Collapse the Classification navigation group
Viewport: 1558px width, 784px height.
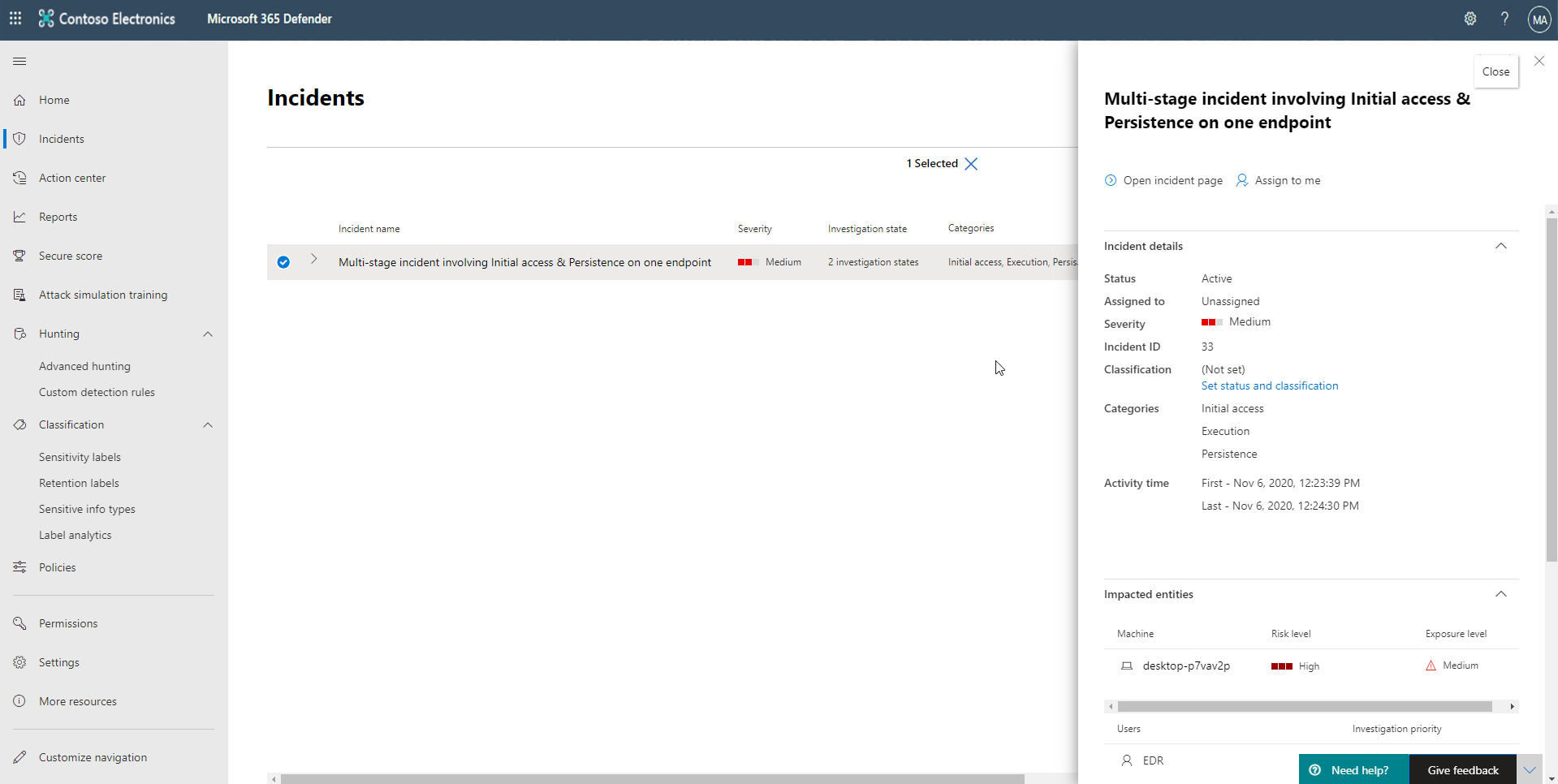tap(208, 425)
